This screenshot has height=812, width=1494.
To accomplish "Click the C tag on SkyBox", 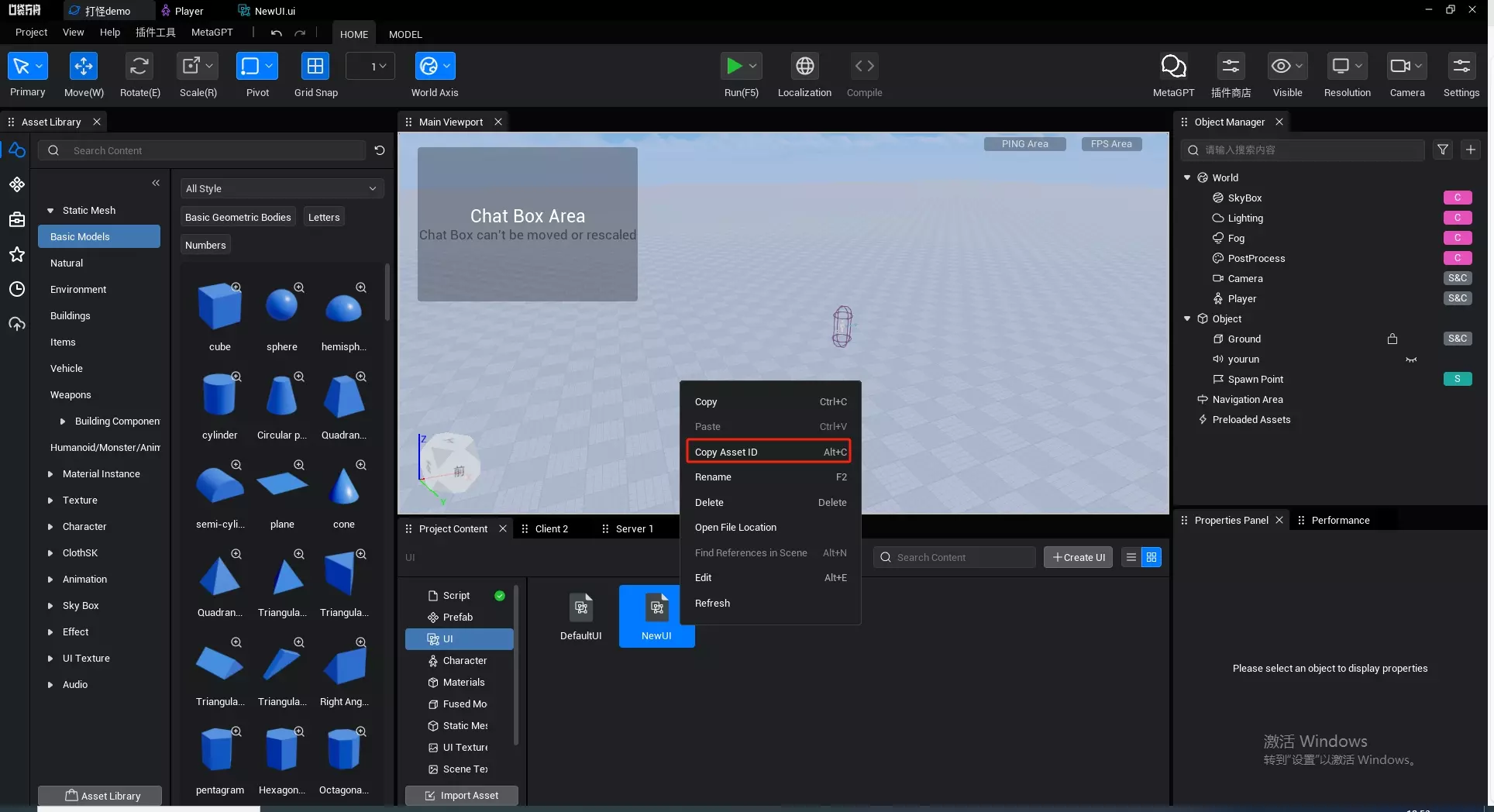I will point(1458,198).
